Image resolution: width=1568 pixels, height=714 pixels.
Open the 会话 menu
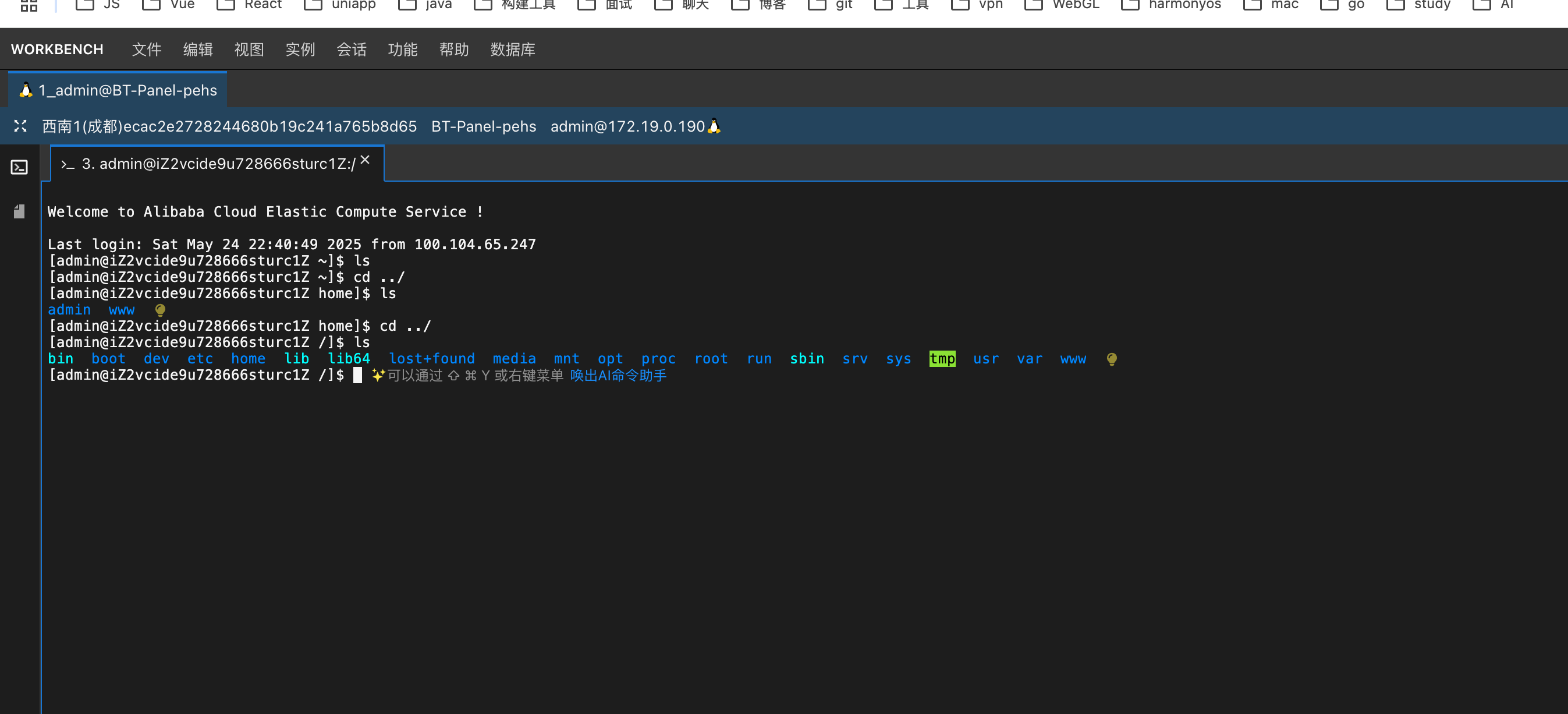click(351, 50)
